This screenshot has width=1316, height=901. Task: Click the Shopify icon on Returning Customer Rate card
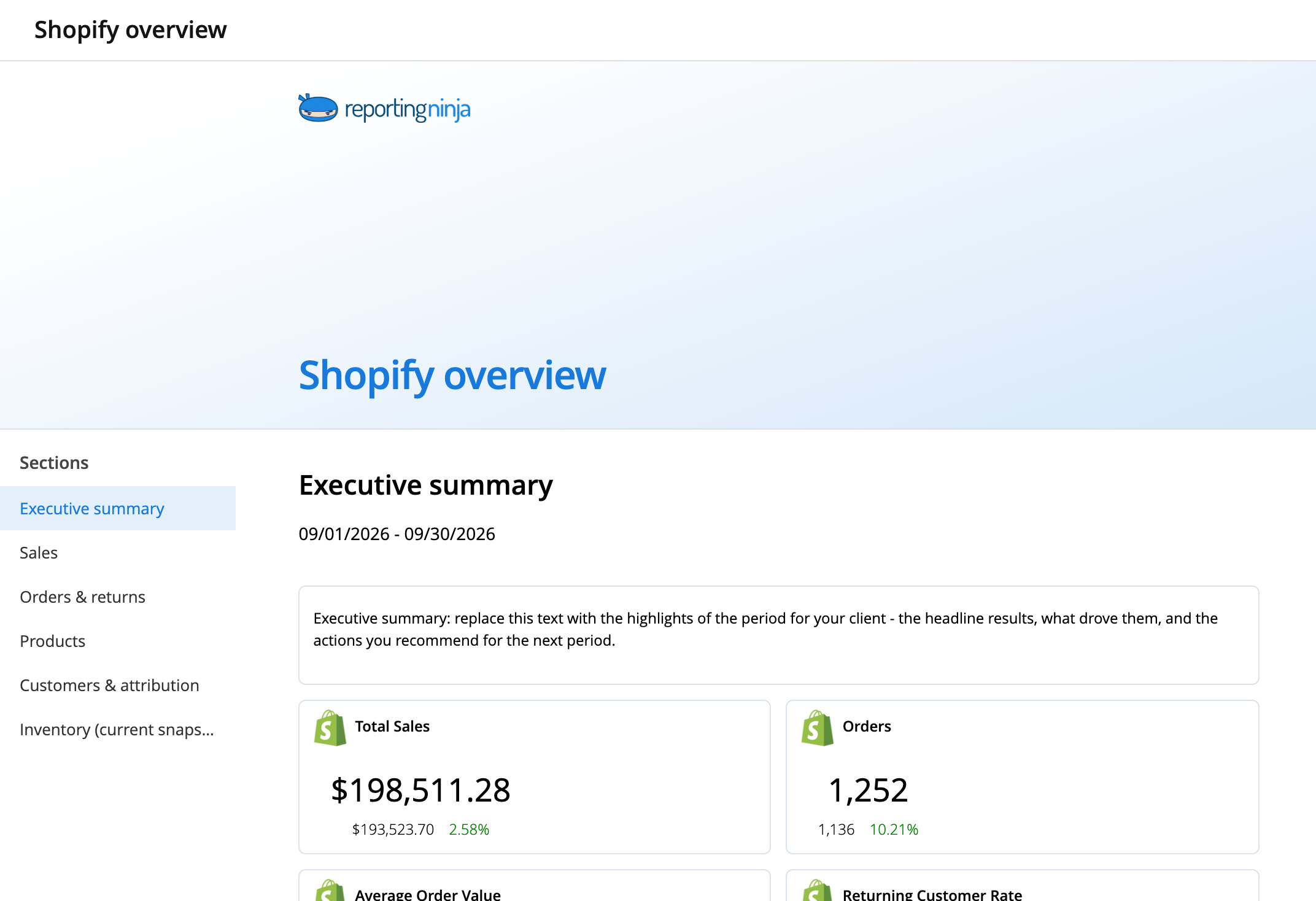coord(818,891)
